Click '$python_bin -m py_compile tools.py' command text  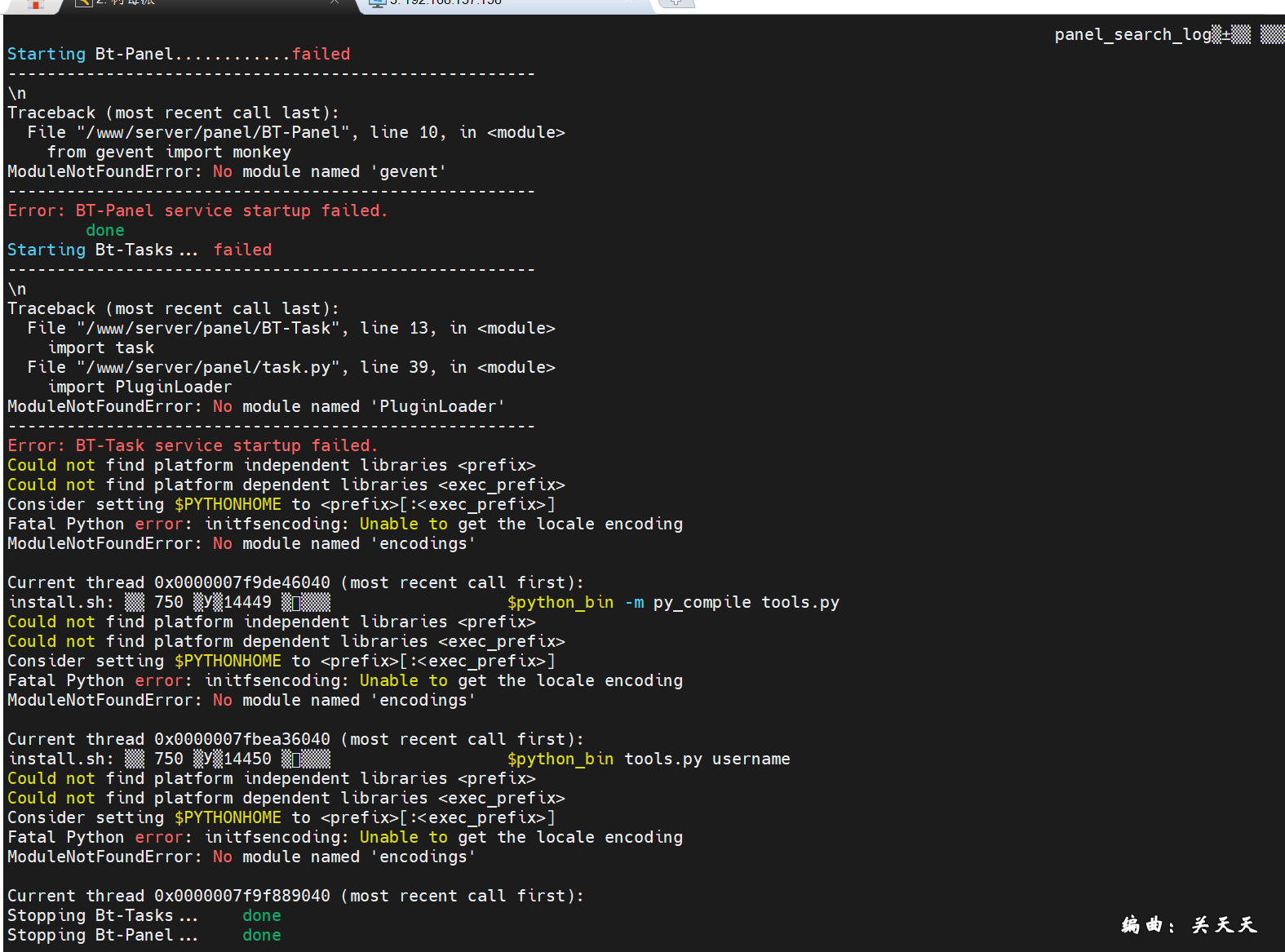(673, 602)
